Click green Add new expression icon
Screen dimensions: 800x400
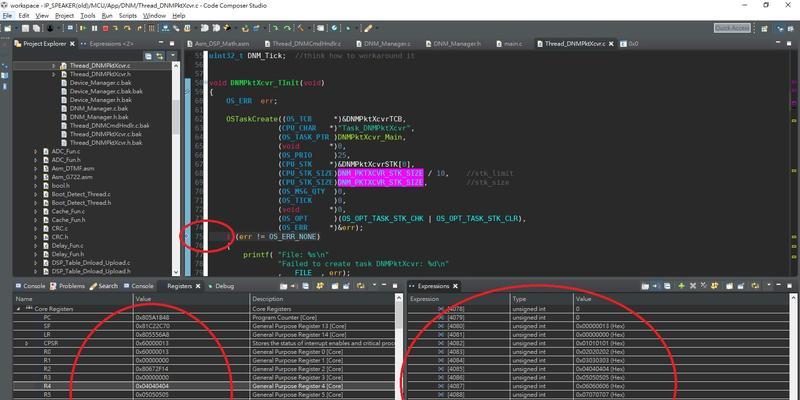click(681, 286)
